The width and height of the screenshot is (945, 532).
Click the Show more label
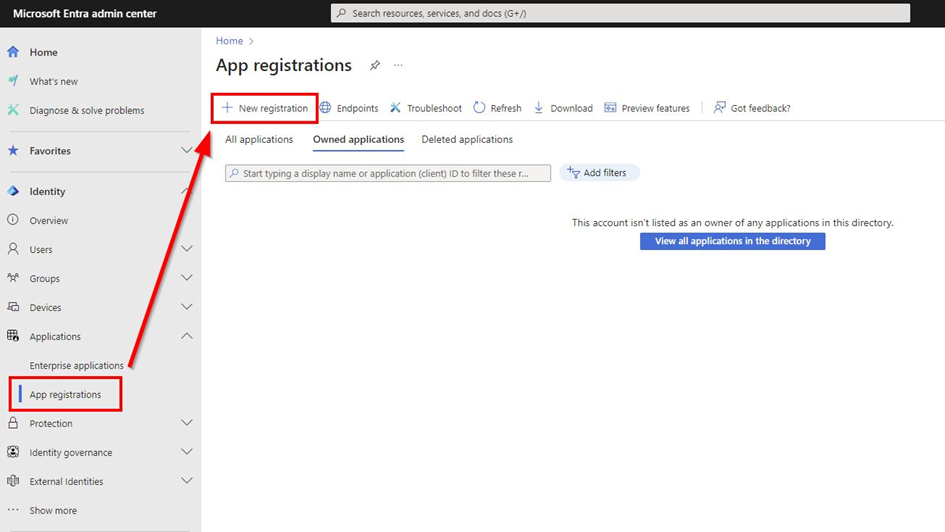click(53, 510)
